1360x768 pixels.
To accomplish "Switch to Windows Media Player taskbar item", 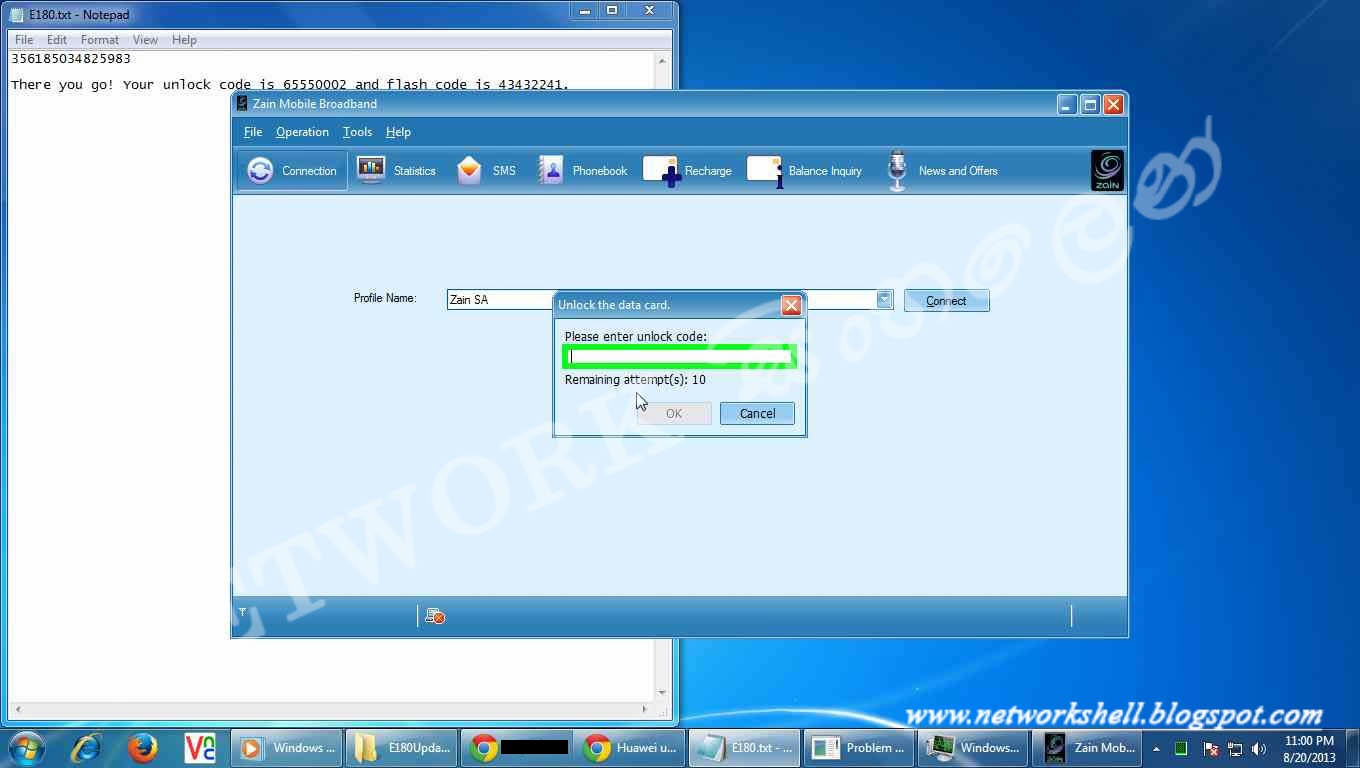I will [x=287, y=747].
